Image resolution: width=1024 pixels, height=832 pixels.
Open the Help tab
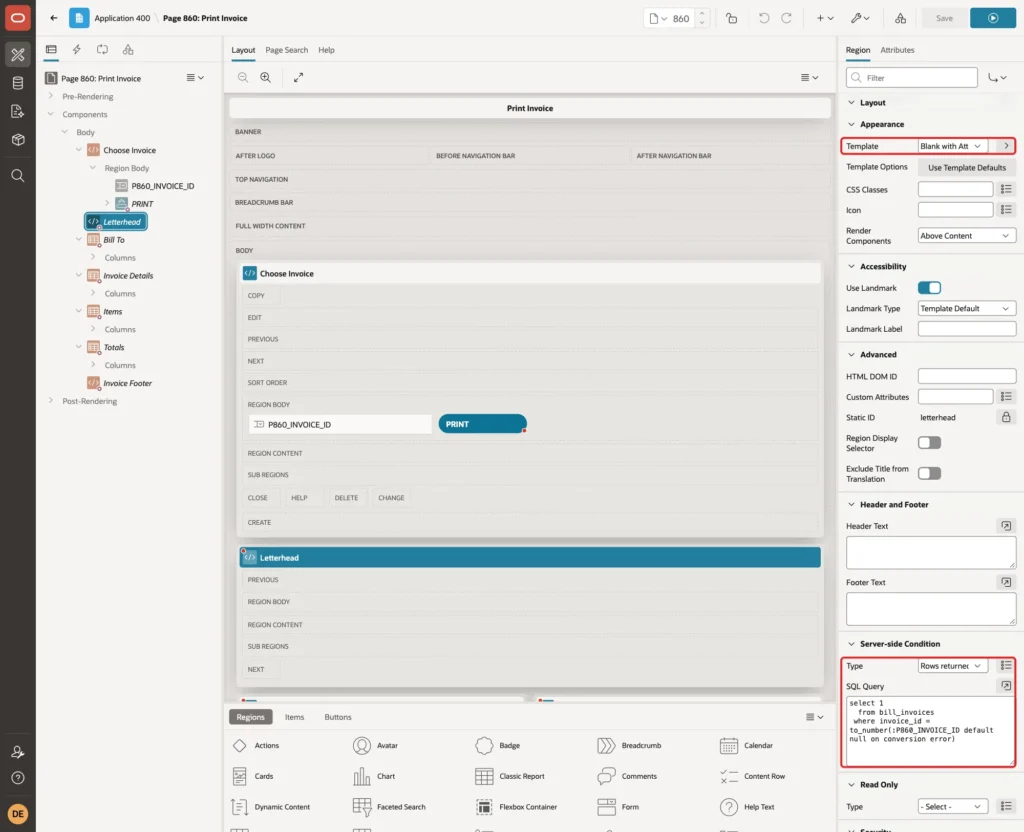point(326,50)
